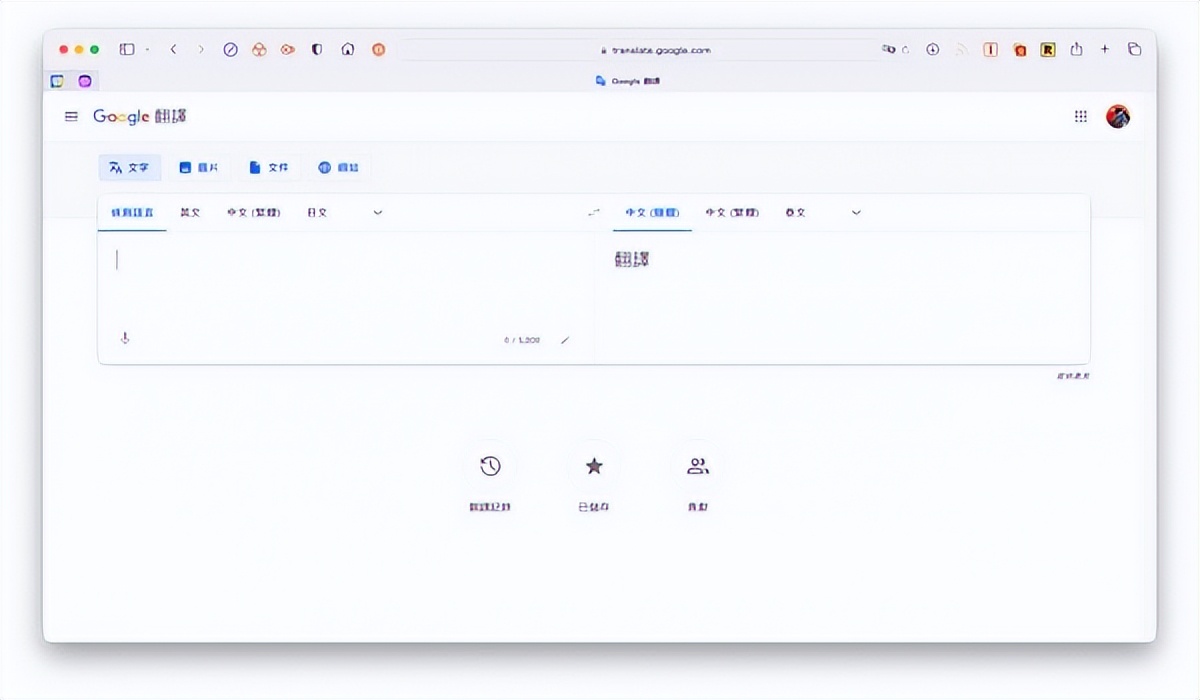Viewport: 1200px width, 700px height.
Task: Switch to the 文件 document translation tab
Action: (x=268, y=167)
